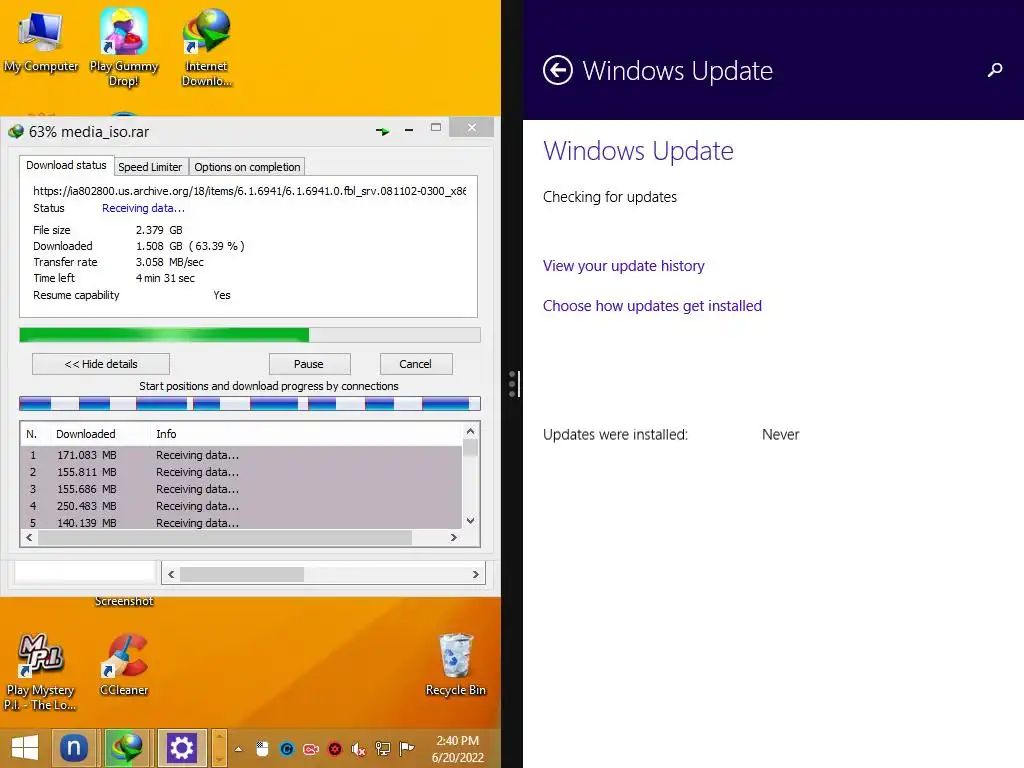Select connection row with 155.811 MB
This screenshot has width=1024, height=768.
[242, 472]
